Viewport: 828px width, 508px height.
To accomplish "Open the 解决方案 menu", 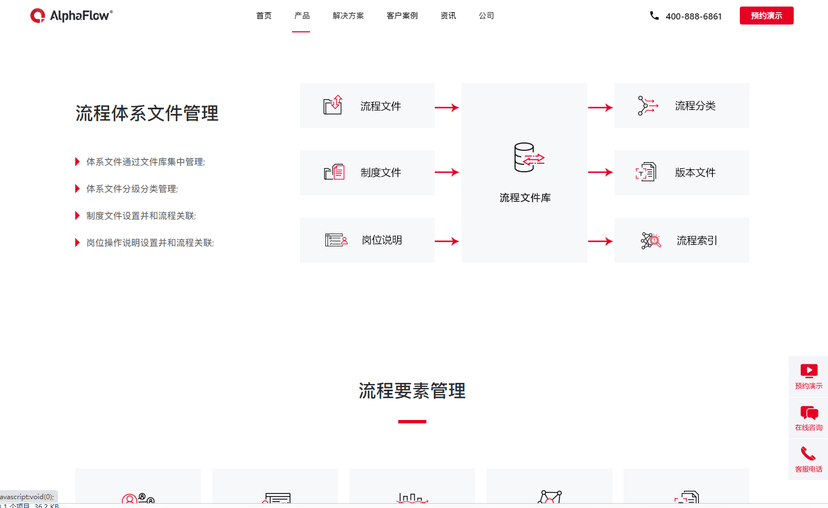I will click(x=348, y=16).
